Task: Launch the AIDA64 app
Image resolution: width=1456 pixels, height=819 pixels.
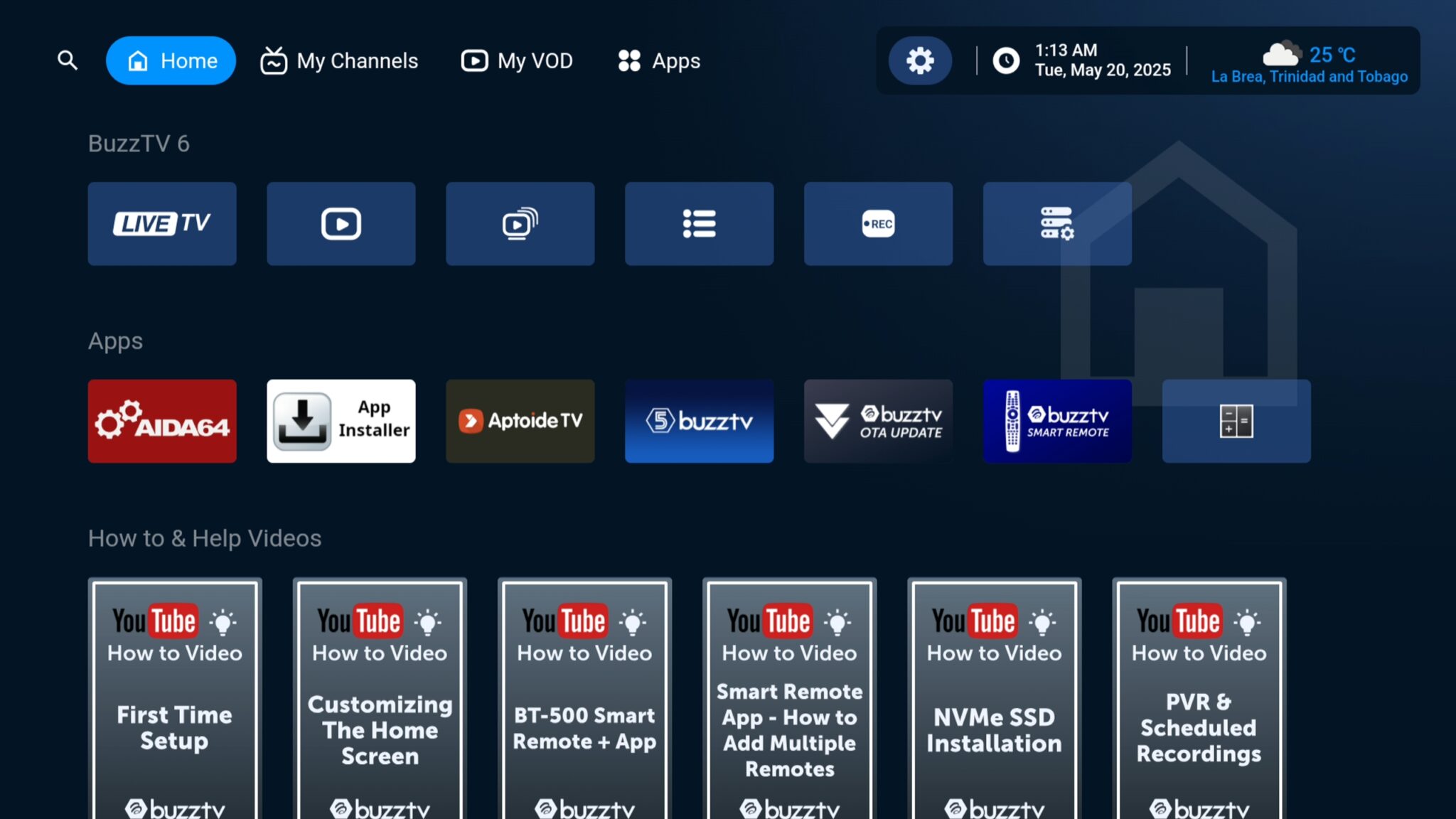Action: pyautogui.click(x=161, y=421)
